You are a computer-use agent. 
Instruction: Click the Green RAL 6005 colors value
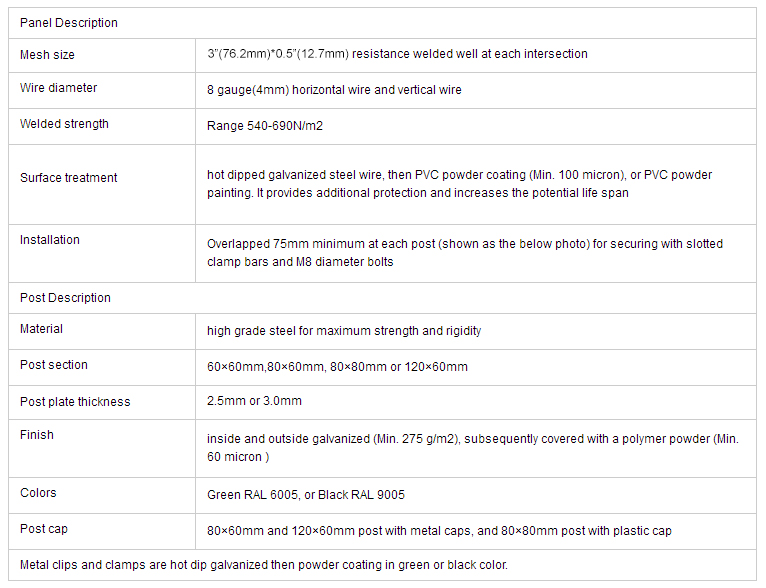point(306,495)
